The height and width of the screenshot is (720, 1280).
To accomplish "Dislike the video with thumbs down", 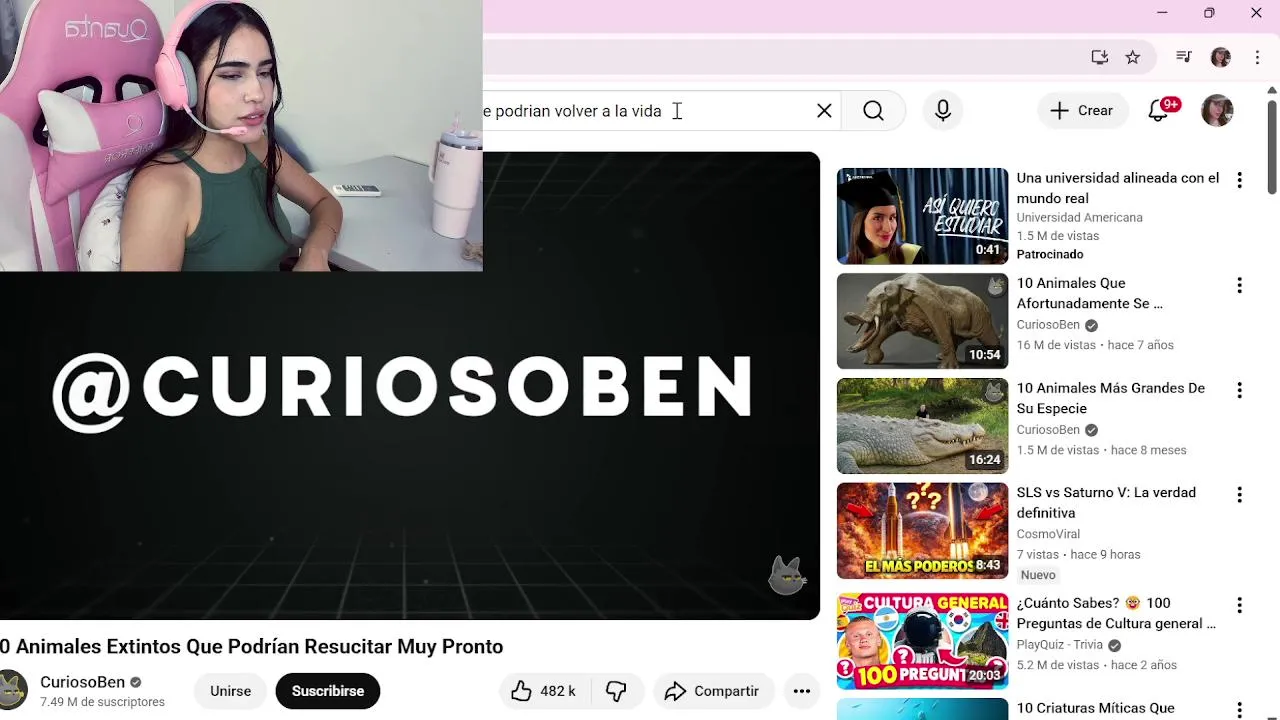I will pyautogui.click(x=617, y=691).
